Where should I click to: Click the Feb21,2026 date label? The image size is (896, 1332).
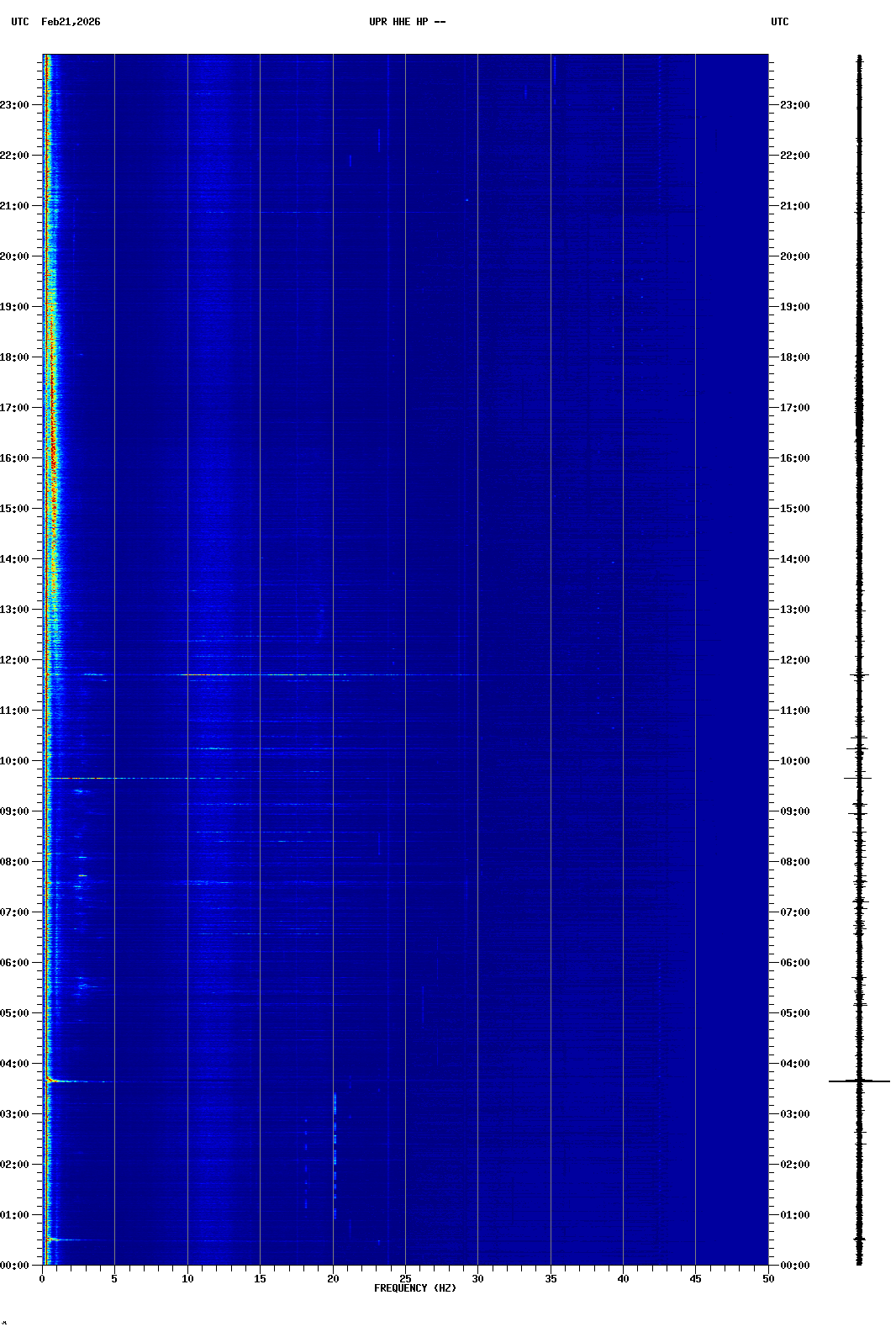coord(71,22)
